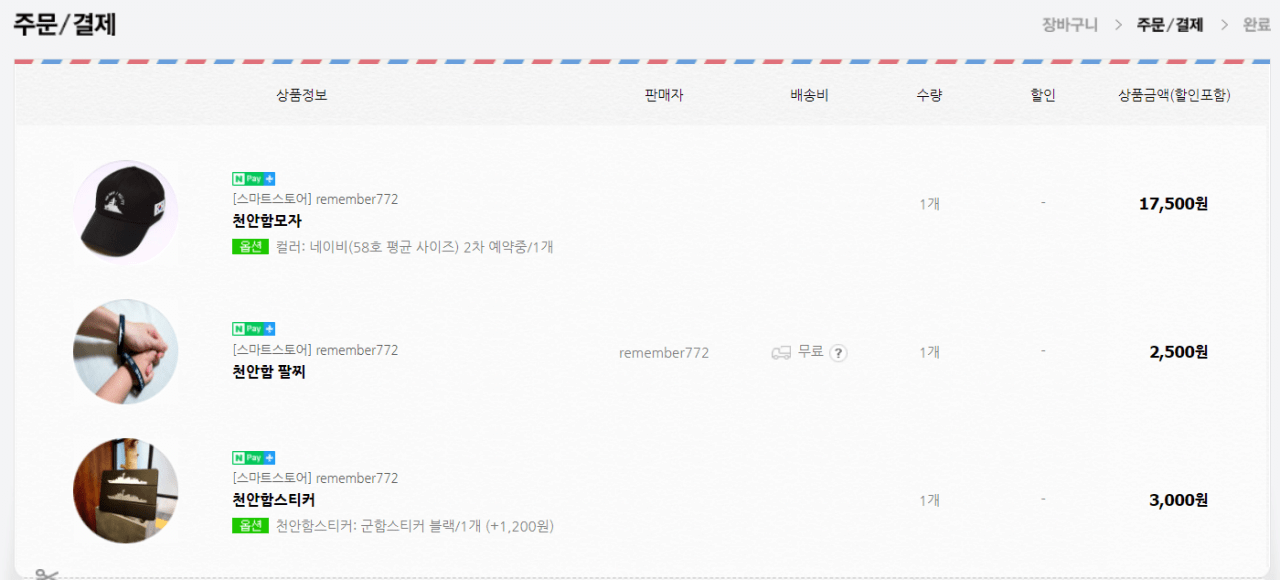This screenshot has height=580, width=1280.
Task: Open the bracelet product thumbnail
Action: 126,352
